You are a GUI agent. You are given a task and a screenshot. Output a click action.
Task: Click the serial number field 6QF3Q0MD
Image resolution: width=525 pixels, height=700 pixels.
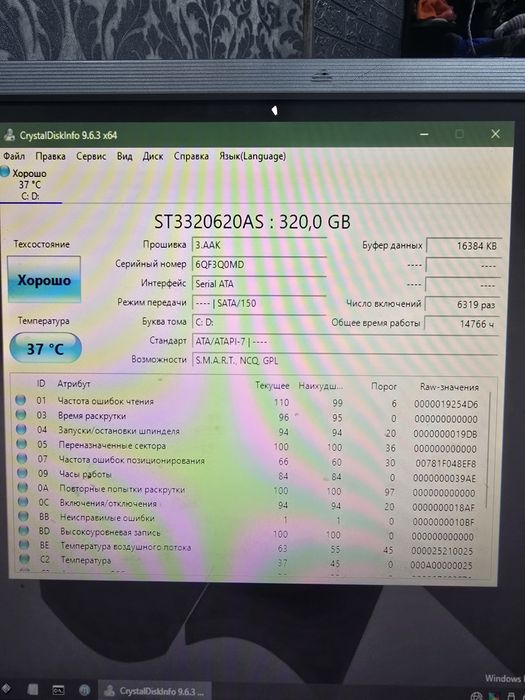tap(259, 264)
